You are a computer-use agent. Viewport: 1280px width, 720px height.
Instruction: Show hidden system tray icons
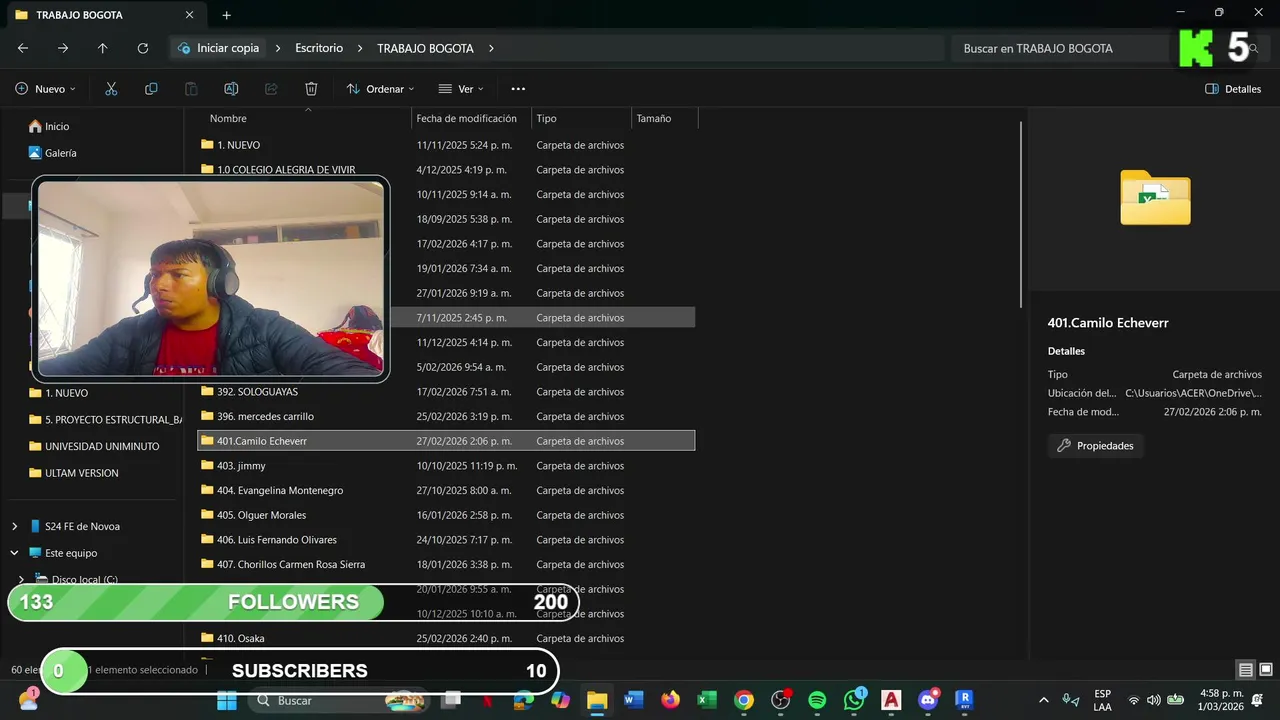click(x=1044, y=700)
